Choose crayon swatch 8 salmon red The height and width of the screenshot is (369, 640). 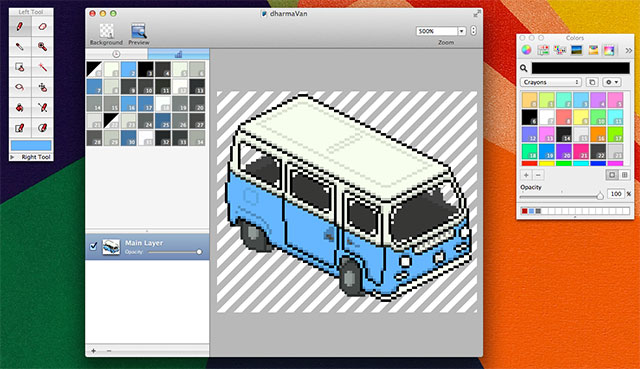(564, 117)
